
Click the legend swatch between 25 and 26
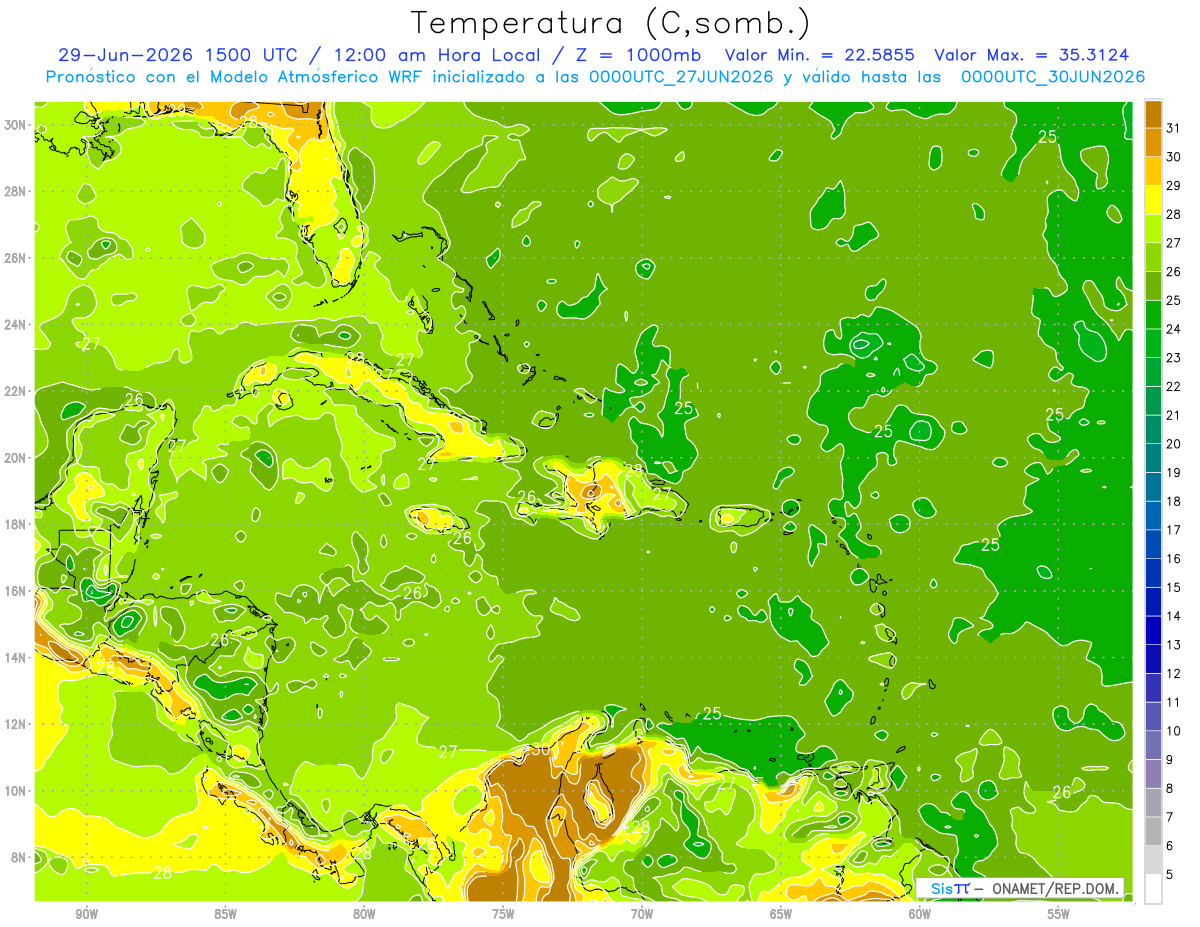(x=1153, y=285)
